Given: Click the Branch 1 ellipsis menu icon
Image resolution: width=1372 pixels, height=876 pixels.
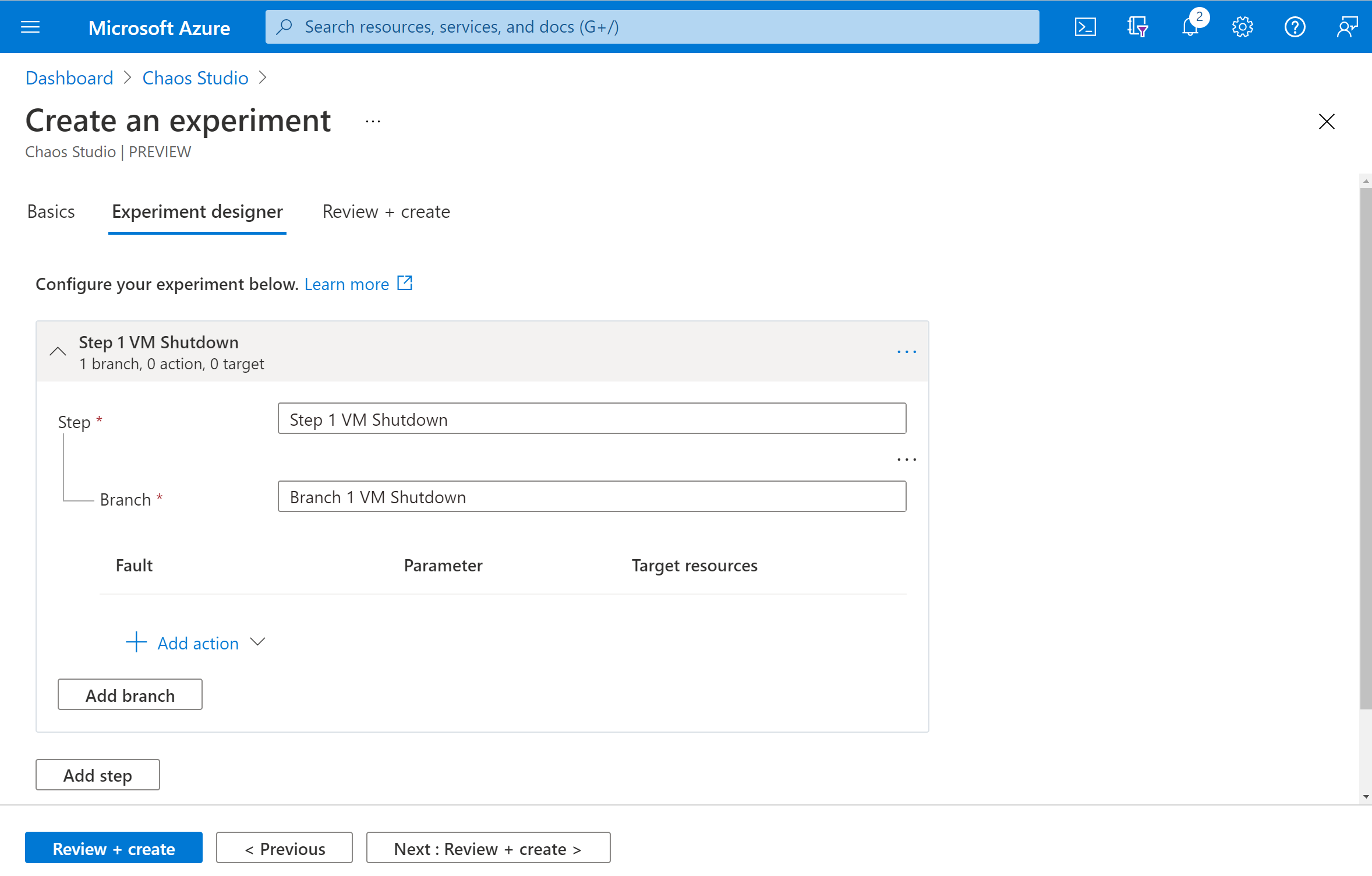Looking at the screenshot, I should (x=907, y=459).
